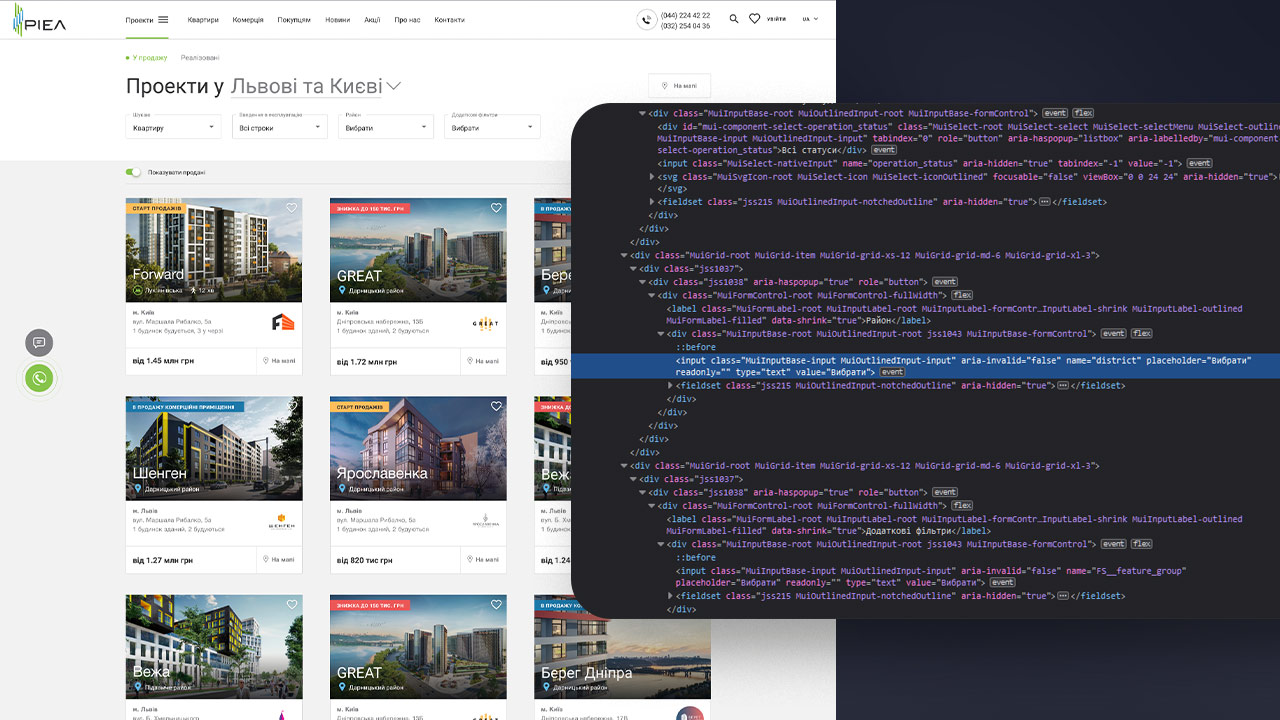Open the hamburger menu beside Проекти
1280x720 pixels.
[x=163, y=19]
